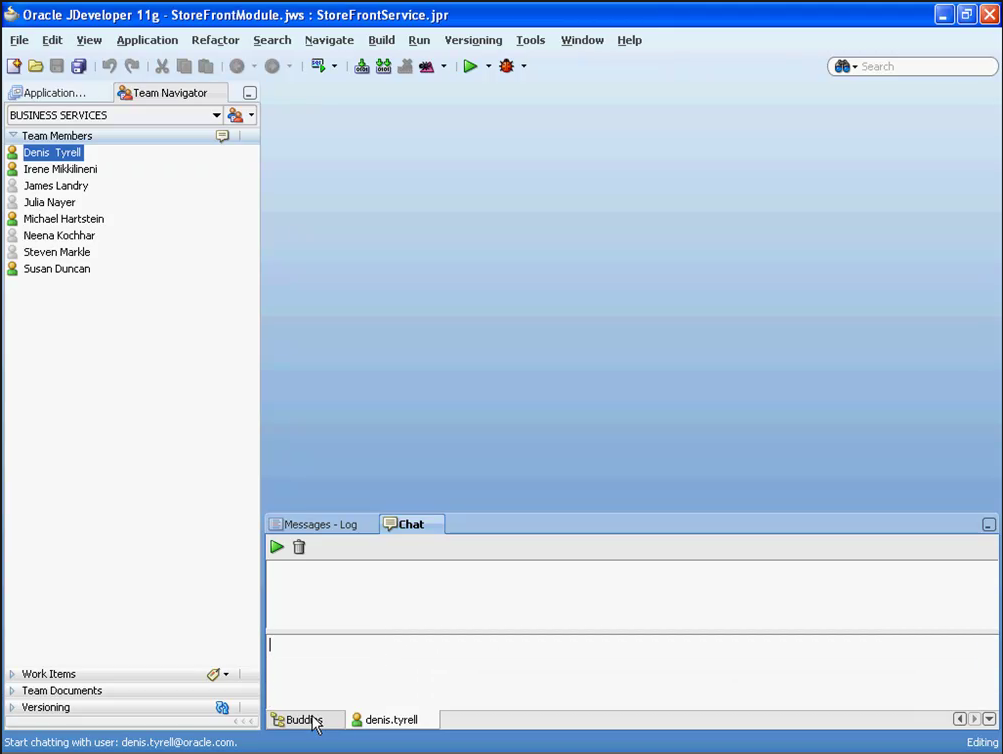This screenshot has height=754, width=1003.
Task: Expand the Work Items section
Action: coord(12,674)
